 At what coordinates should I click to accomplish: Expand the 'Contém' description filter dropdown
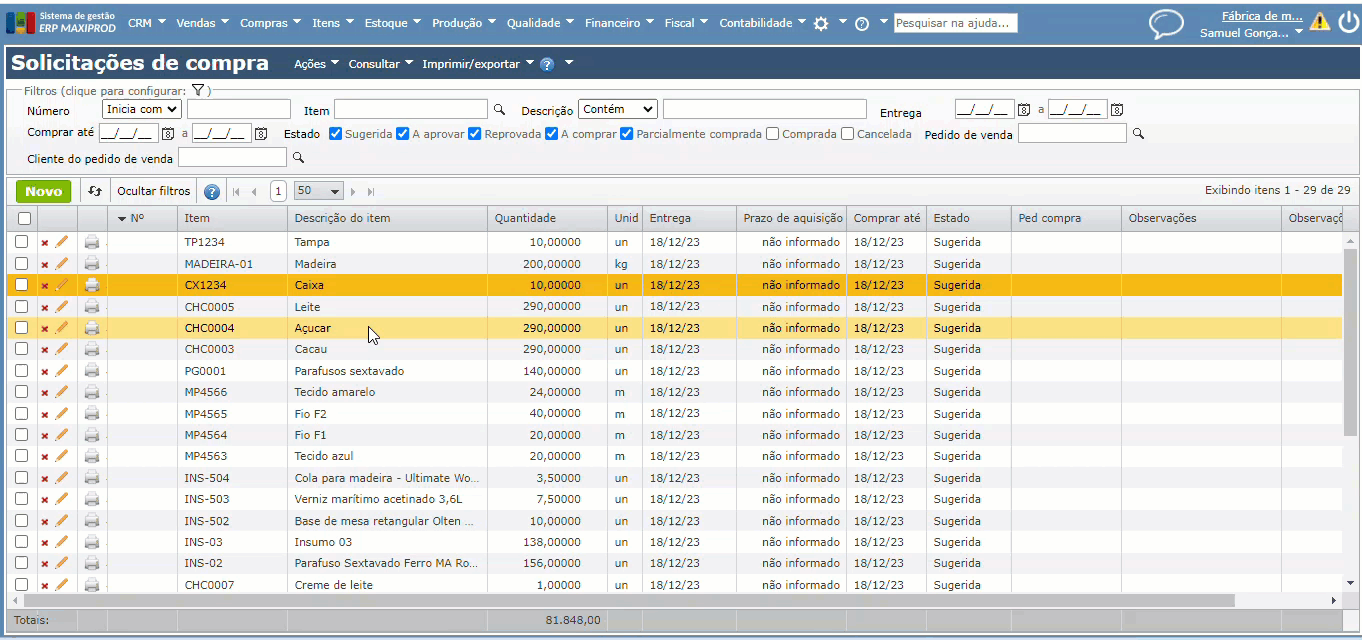[x=617, y=109]
